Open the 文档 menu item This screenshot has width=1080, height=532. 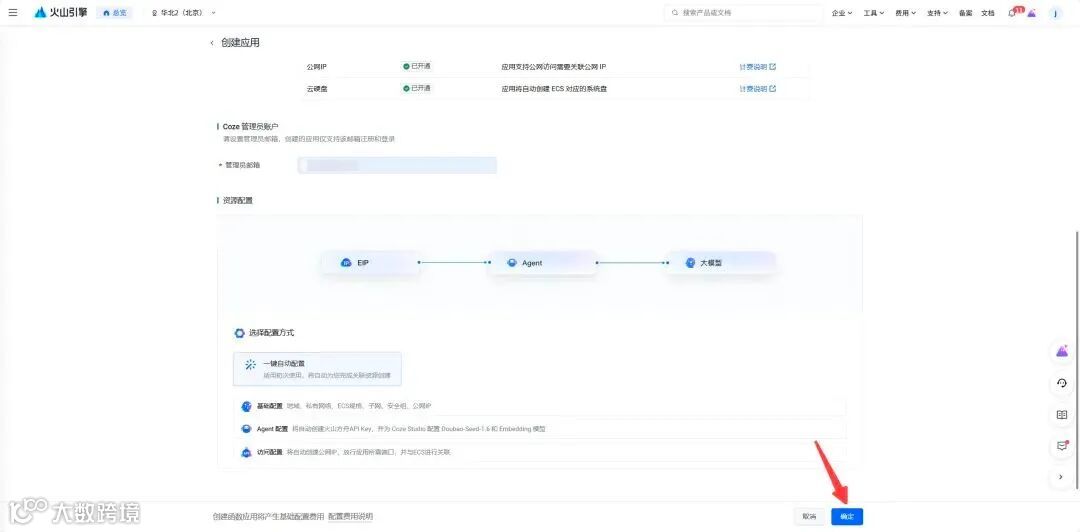point(988,13)
